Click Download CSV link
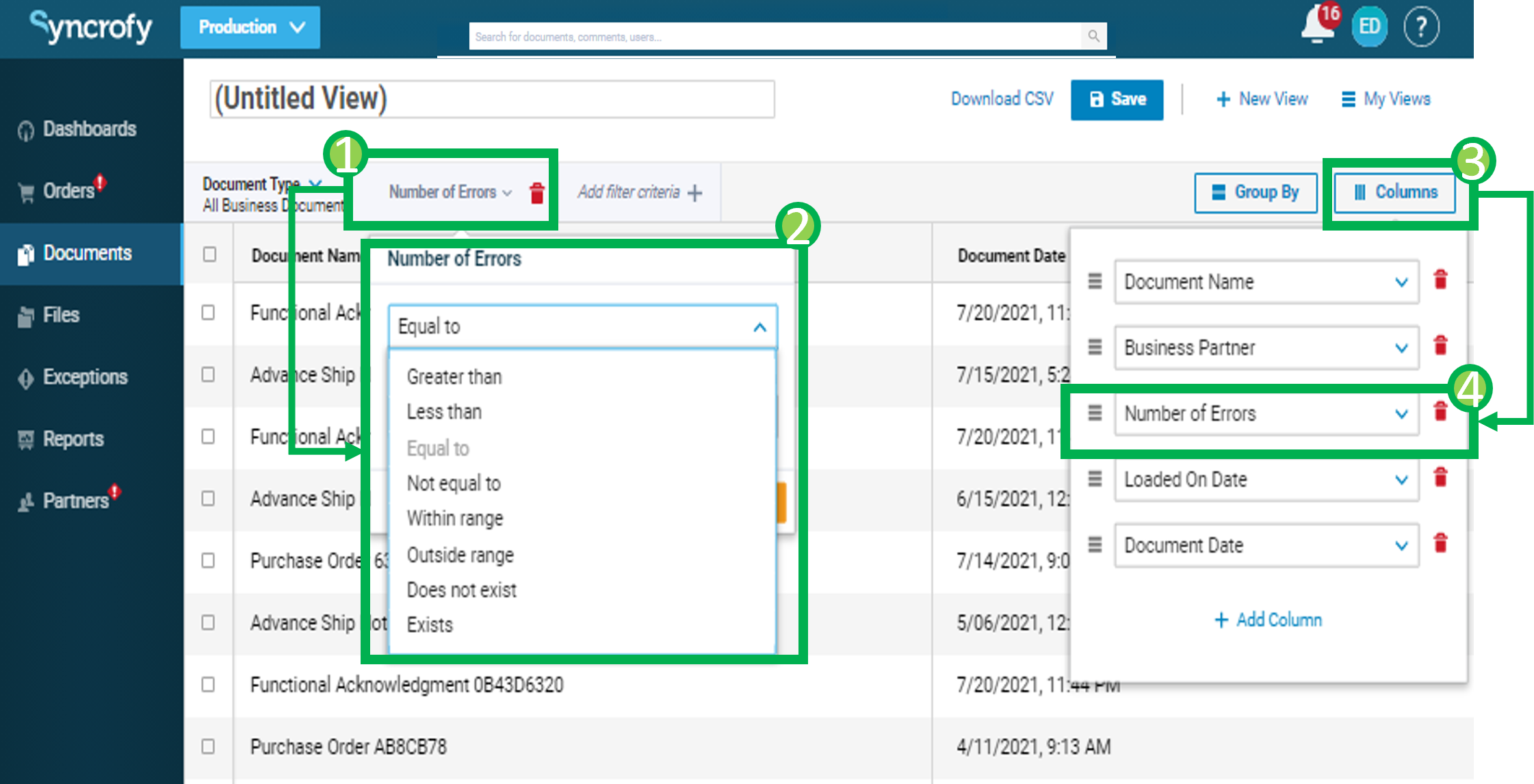Image resolution: width=1534 pixels, height=784 pixels. (1002, 99)
